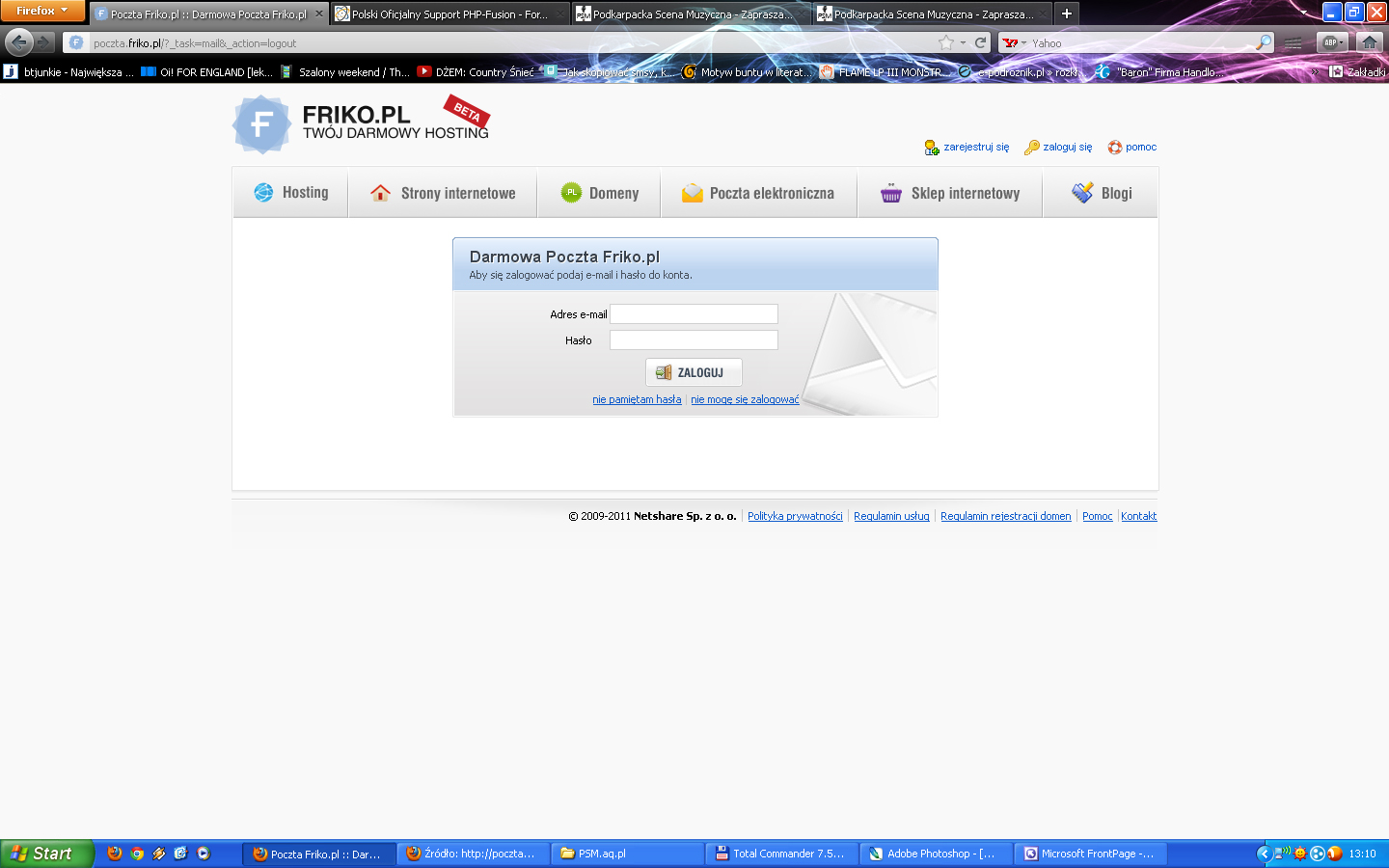The image size is (1389, 868).
Task: Click the pencil icon for Blogi
Action: (x=1082, y=193)
